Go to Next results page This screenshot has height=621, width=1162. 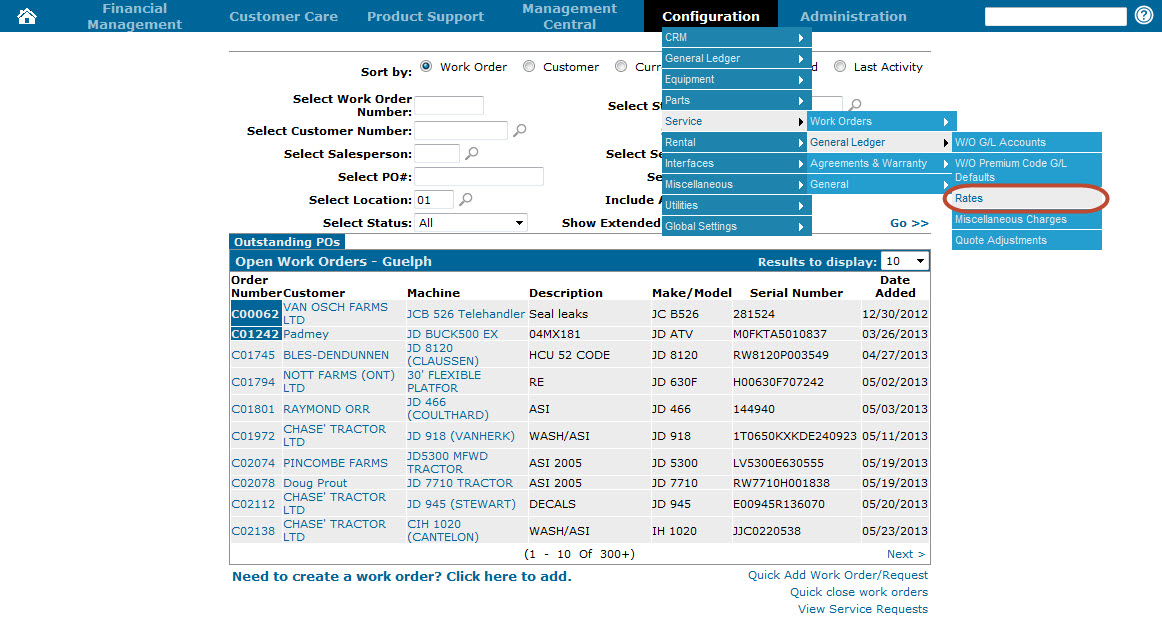tap(906, 554)
